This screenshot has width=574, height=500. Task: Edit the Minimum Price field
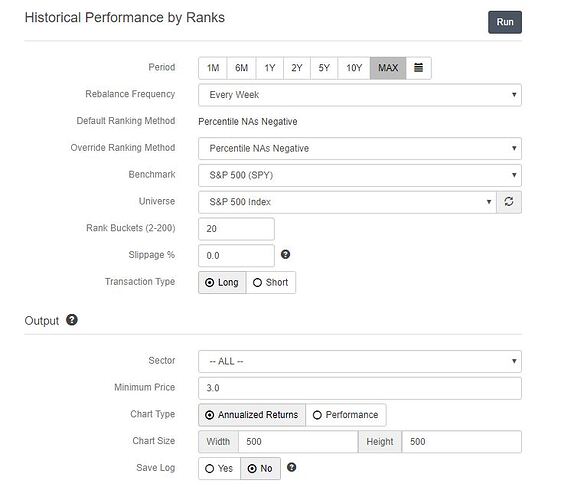pyautogui.click(x=360, y=388)
